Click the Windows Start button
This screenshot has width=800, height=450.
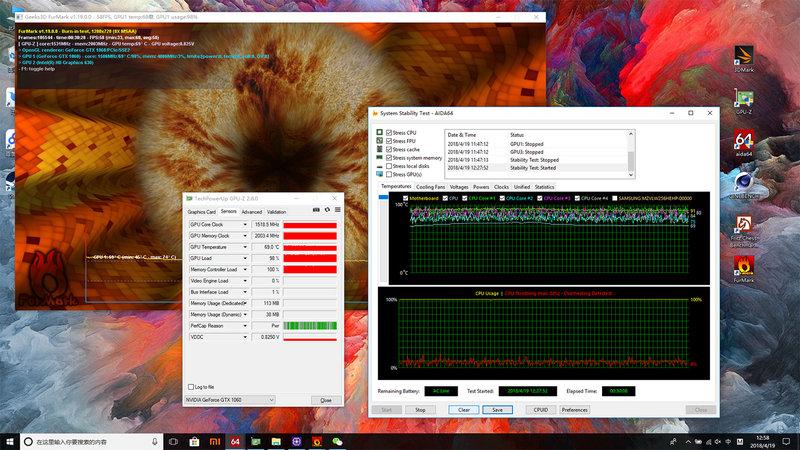(10, 441)
